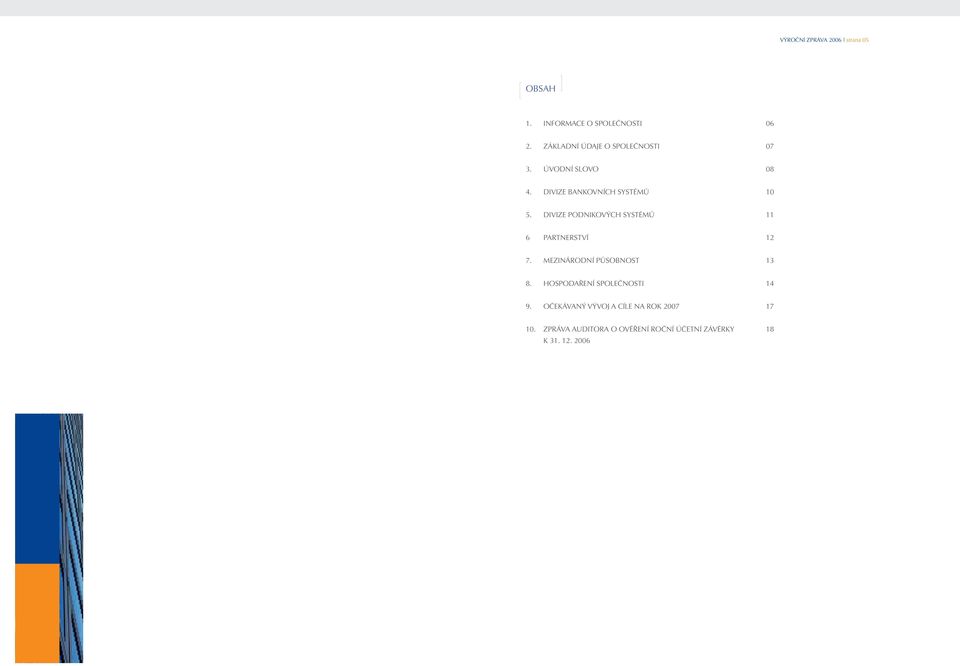The width and height of the screenshot is (960, 666).
Task: Click page number 17 beside Očekávaný vývoj
Action: point(770,306)
